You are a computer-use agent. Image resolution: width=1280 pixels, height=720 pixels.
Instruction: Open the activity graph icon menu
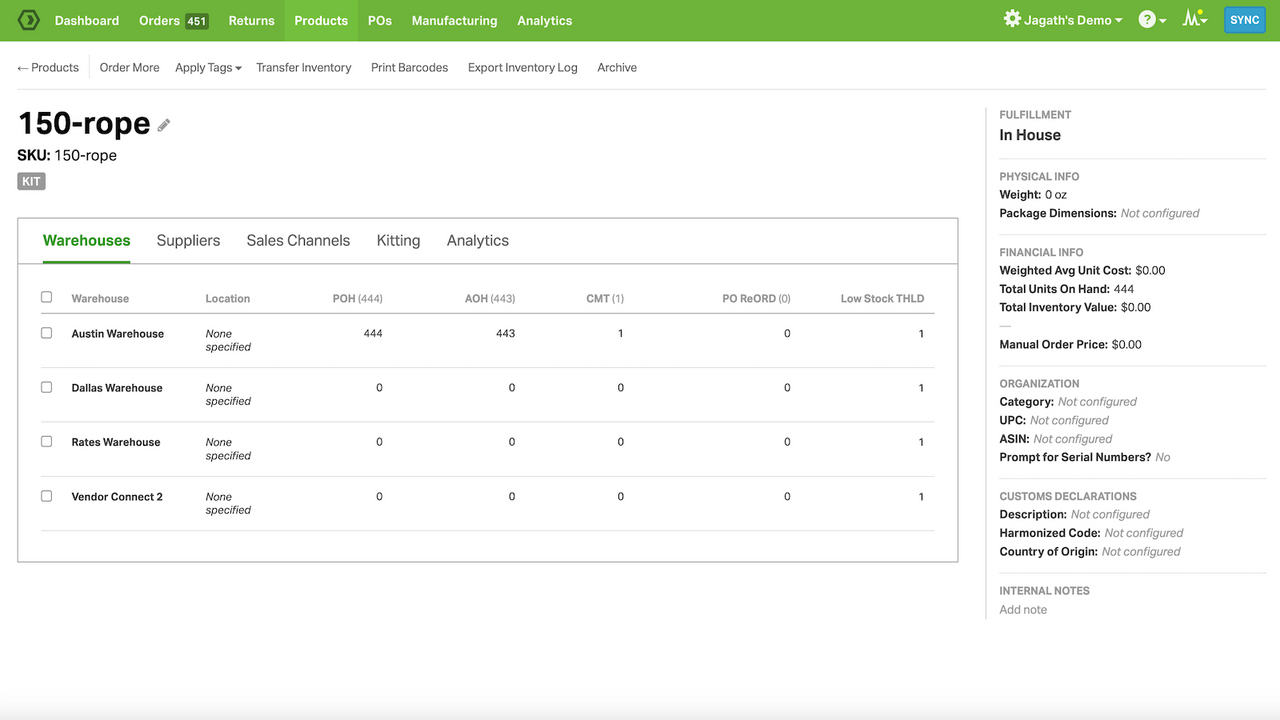coord(1194,19)
